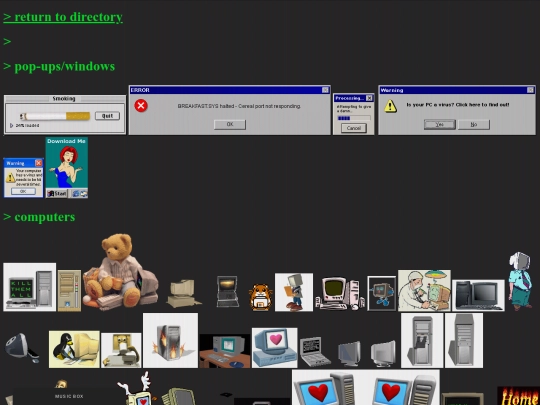Viewport: 540px width, 405px height.
Task: Click the orange hamster with computer icon
Action: (x=261, y=297)
